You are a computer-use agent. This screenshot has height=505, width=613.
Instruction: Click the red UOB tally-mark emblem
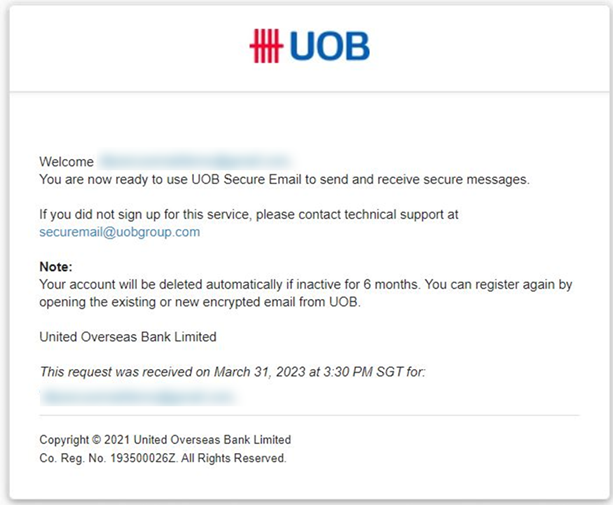266,46
